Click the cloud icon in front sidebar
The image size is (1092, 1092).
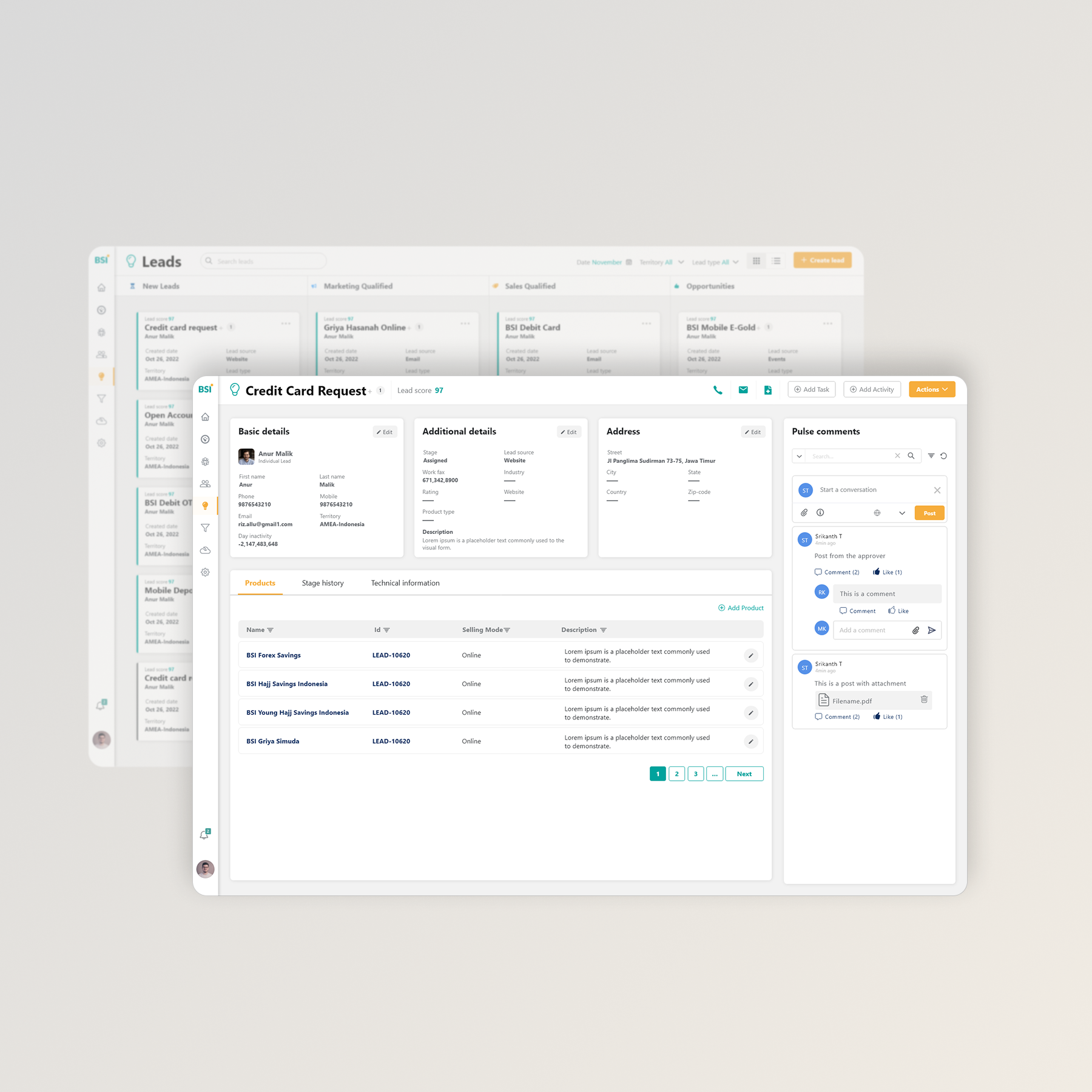(205, 550)
